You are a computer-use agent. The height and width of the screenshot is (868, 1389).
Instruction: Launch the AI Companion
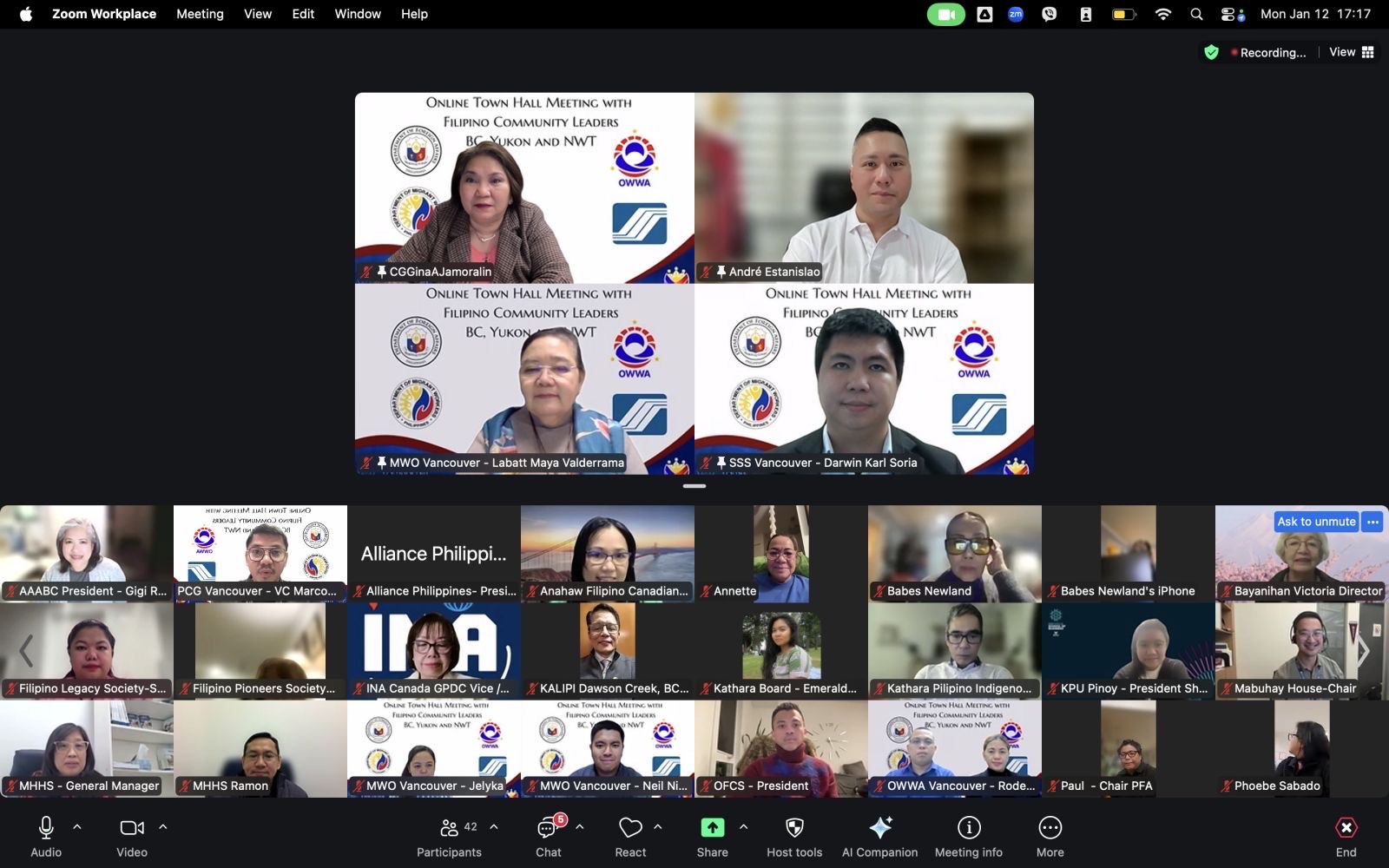(879, 837)
